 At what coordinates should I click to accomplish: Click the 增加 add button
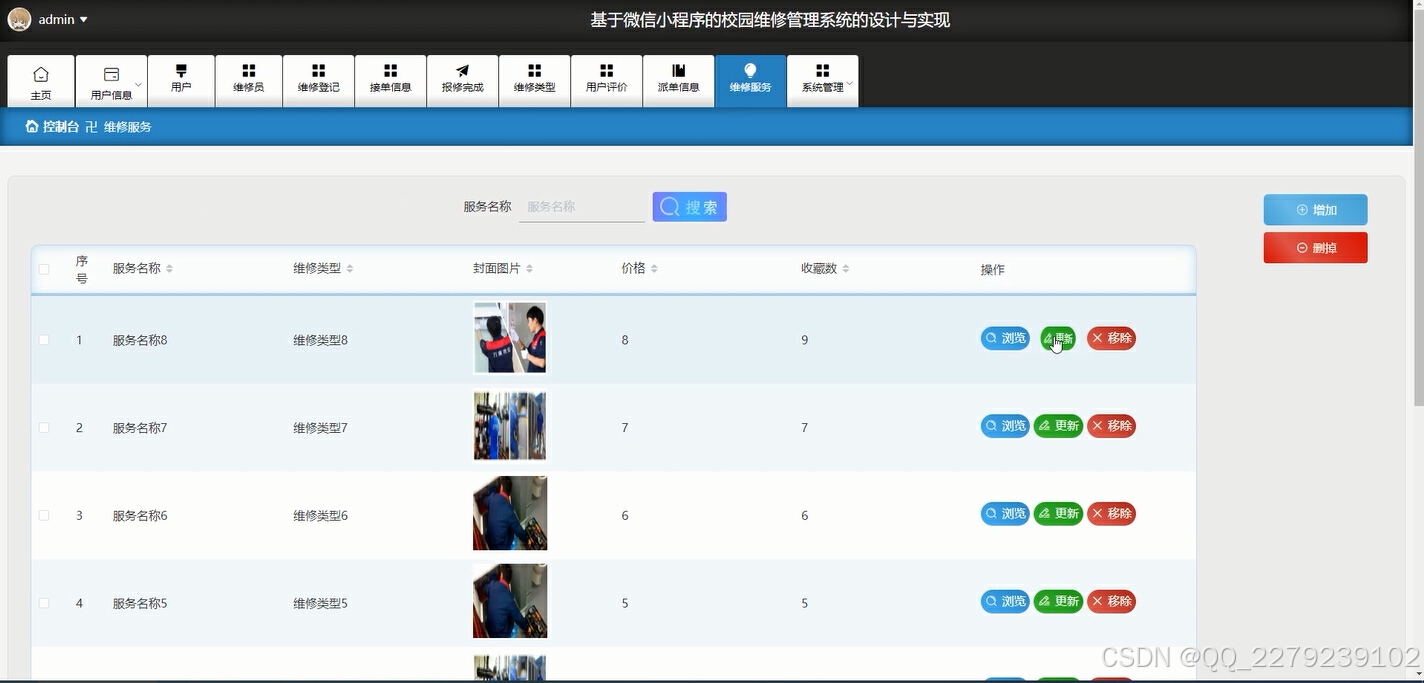(1315, 209)
